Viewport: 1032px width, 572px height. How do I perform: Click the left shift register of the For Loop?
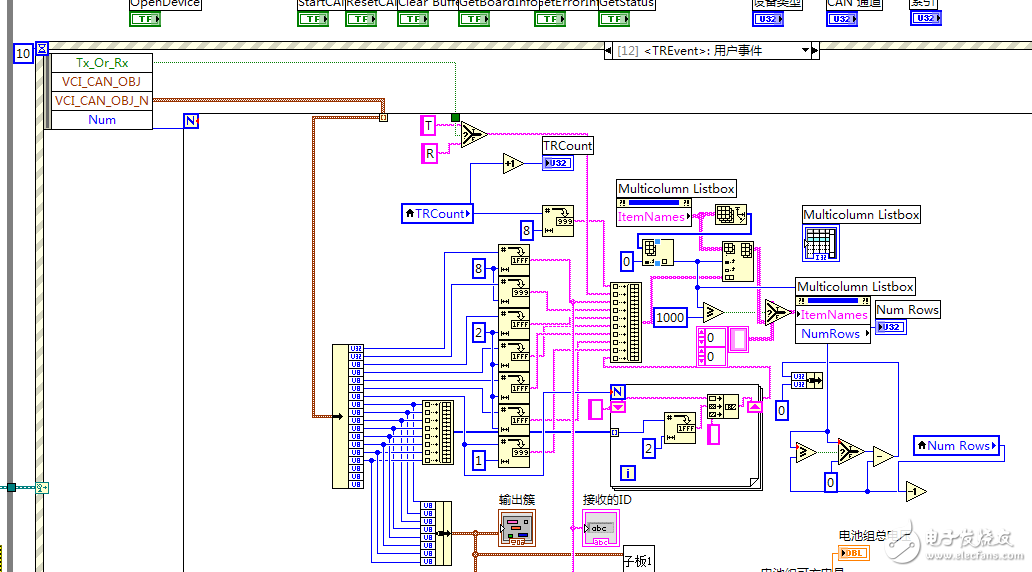[618, 407]
